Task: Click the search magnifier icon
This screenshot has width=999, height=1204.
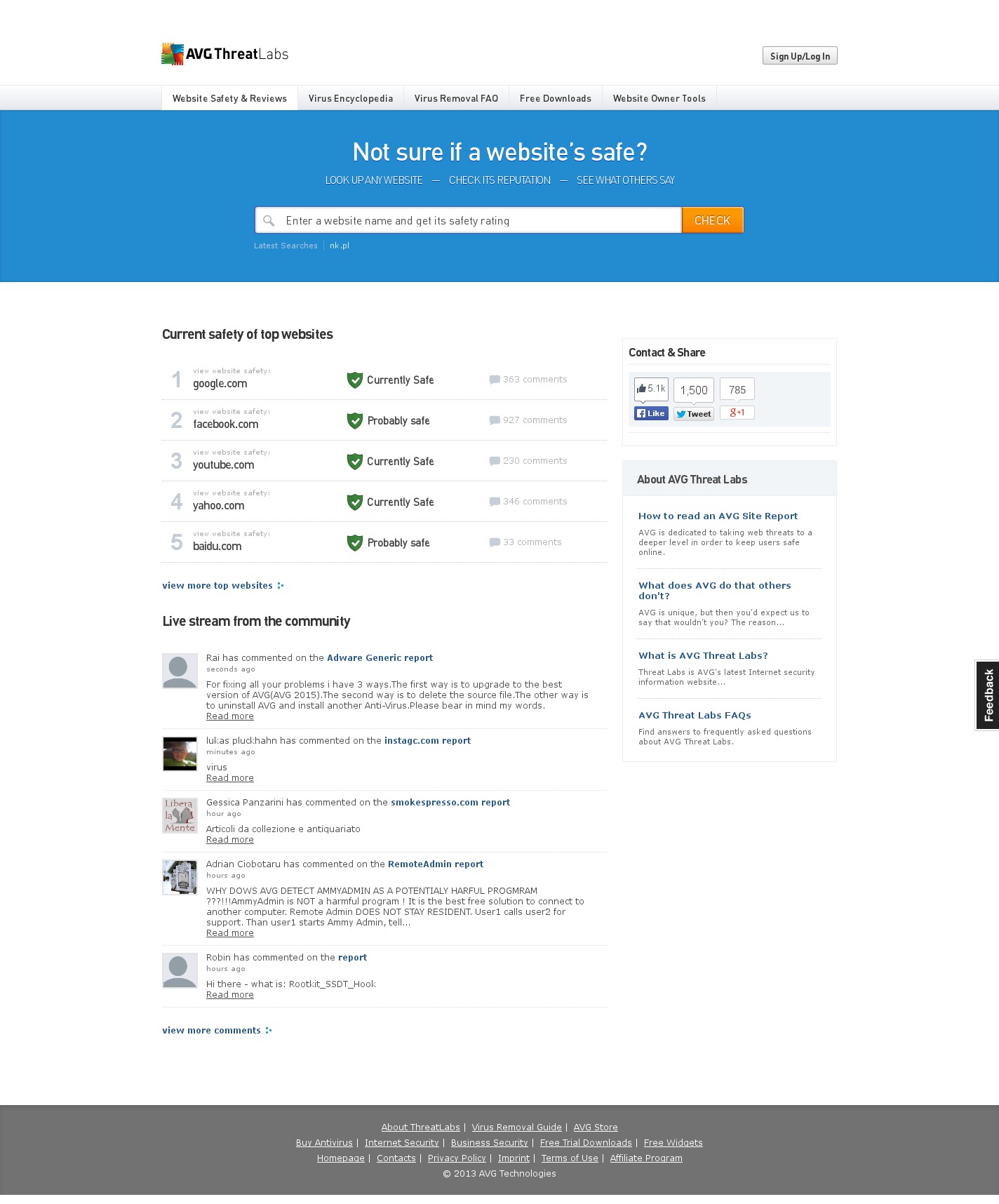Action: pos(269,221)
